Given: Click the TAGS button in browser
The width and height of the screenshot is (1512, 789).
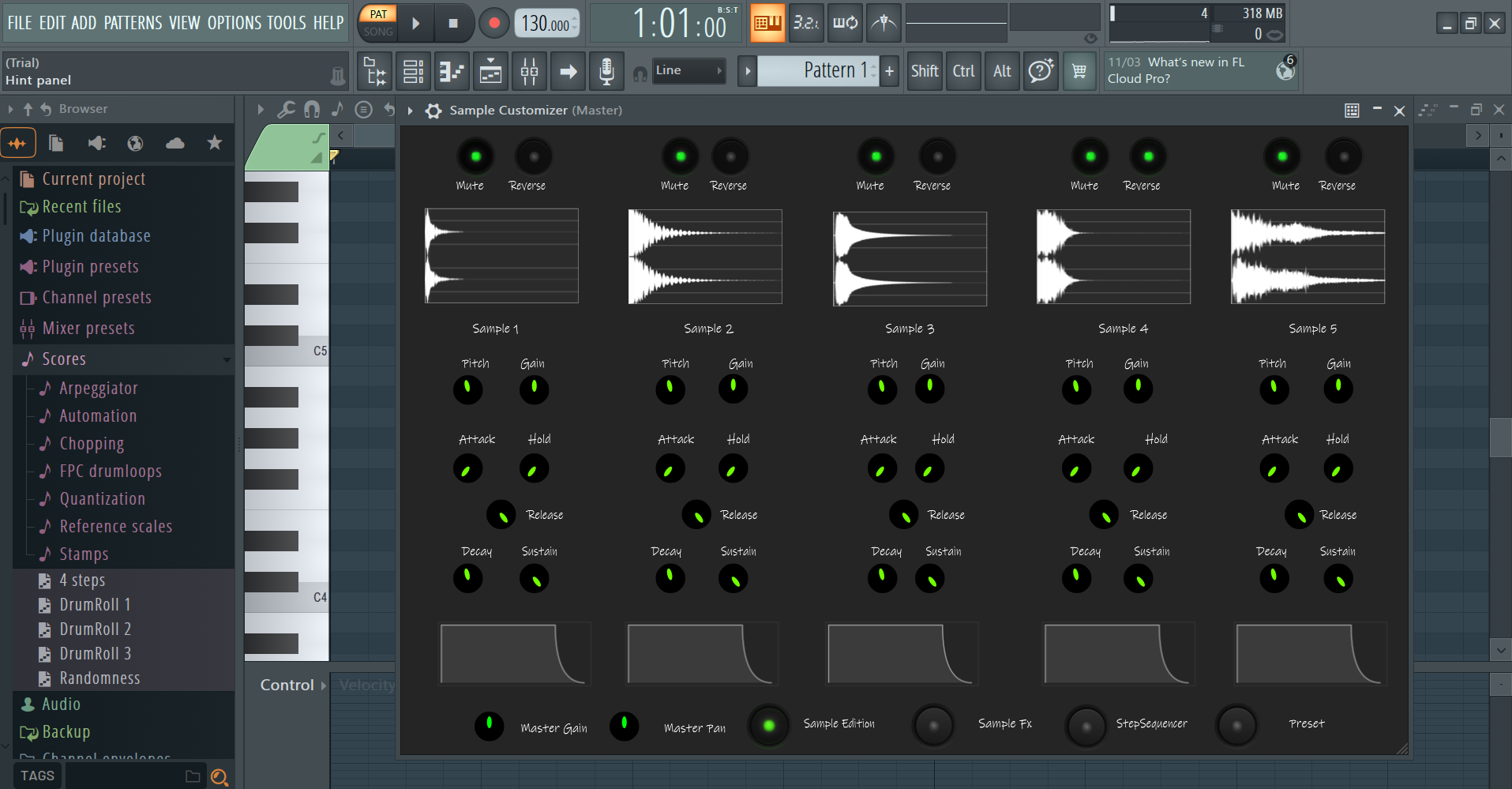Looking at the screenshot, I should pyautogui.click(x=37, y=776).
